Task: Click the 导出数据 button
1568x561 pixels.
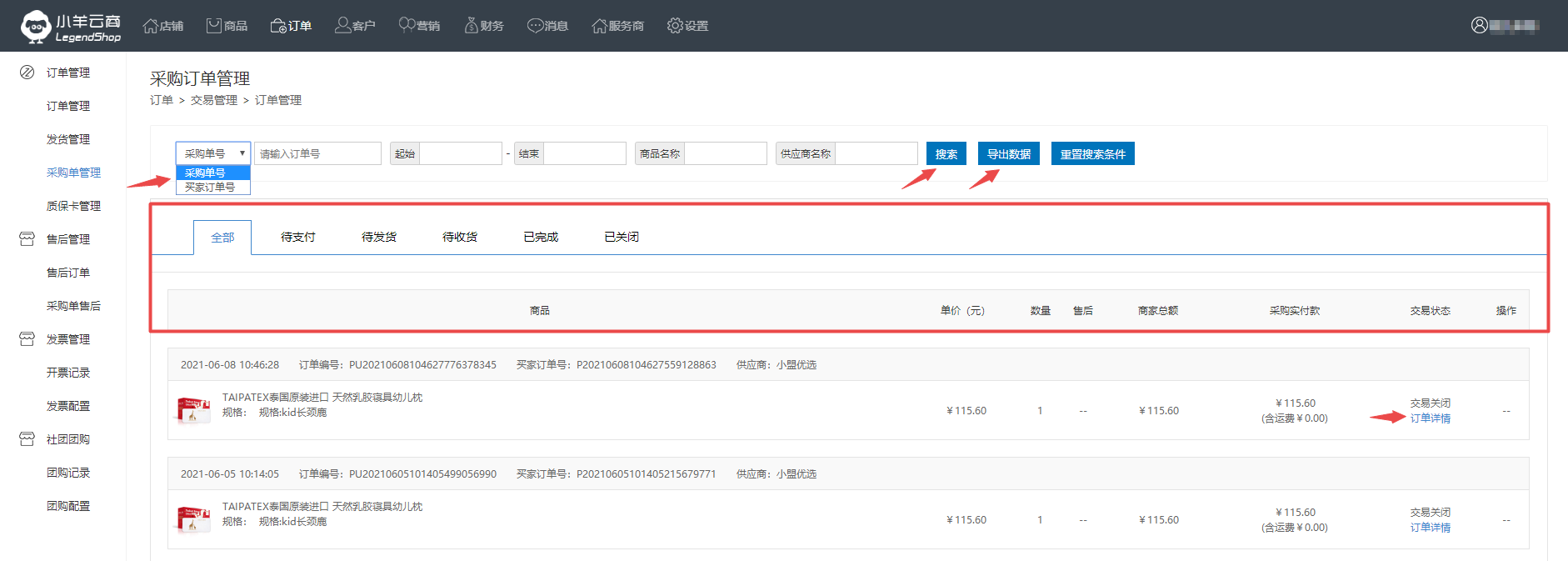Action: point(1008,154)
